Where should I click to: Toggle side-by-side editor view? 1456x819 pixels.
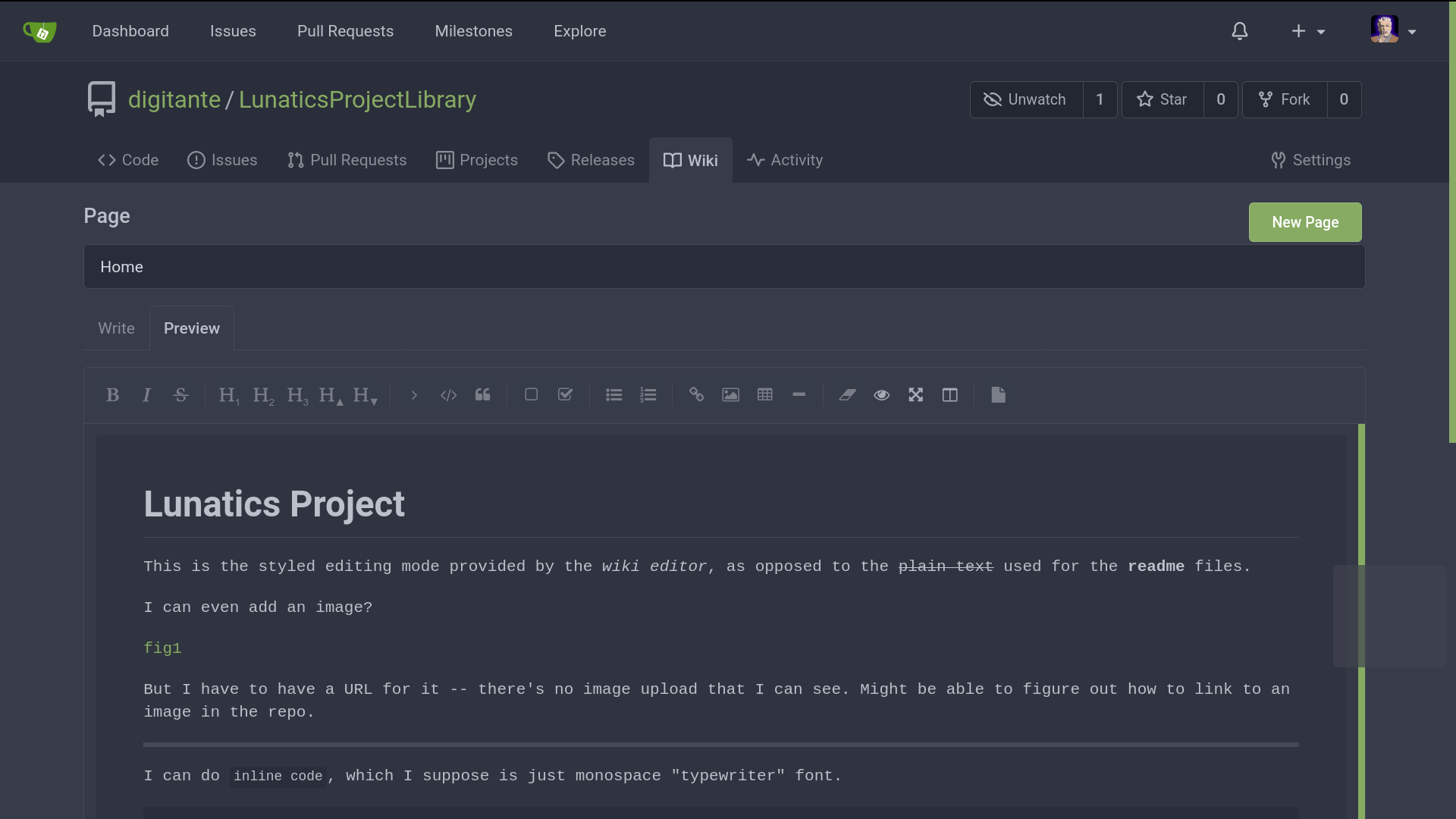949,395
